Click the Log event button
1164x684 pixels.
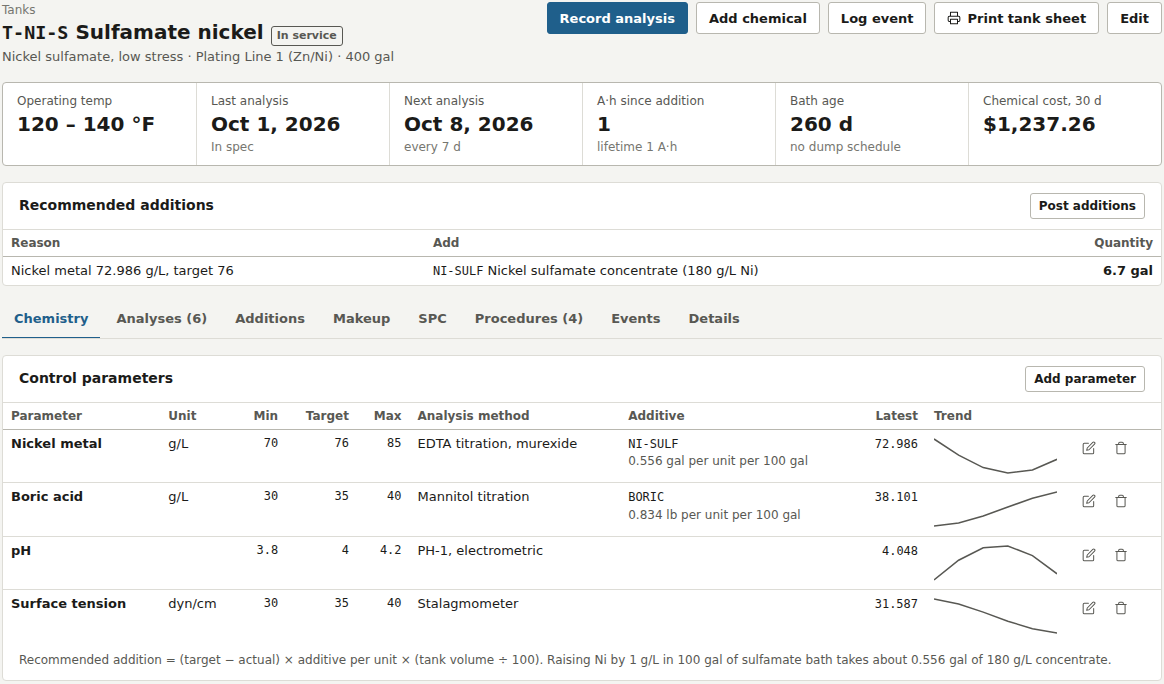pyautogui.click(x=877, y=19)
